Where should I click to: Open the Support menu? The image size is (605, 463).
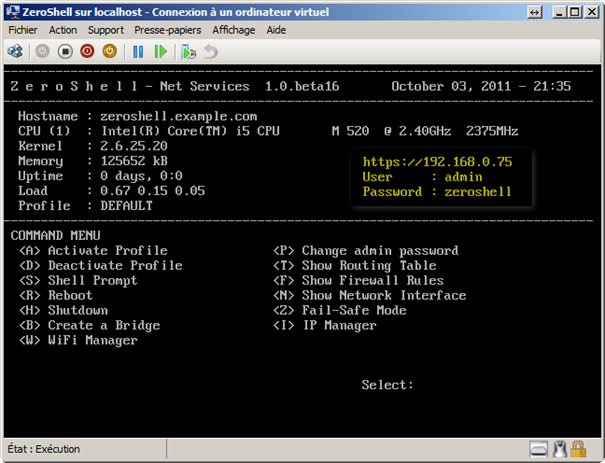tap(106, 30)
